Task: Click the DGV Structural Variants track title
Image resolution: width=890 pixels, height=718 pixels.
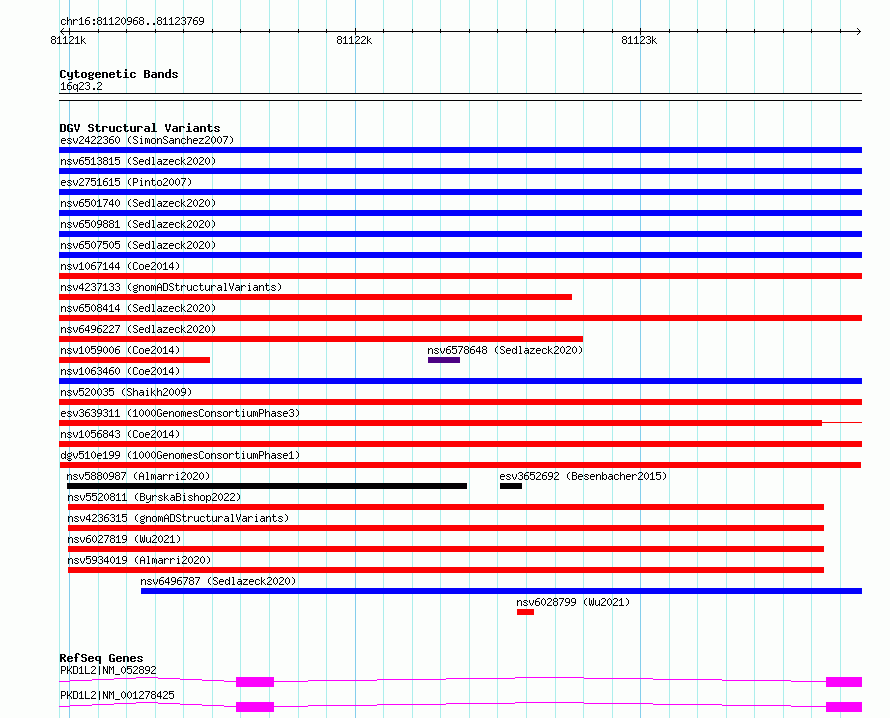Action: 140,128
